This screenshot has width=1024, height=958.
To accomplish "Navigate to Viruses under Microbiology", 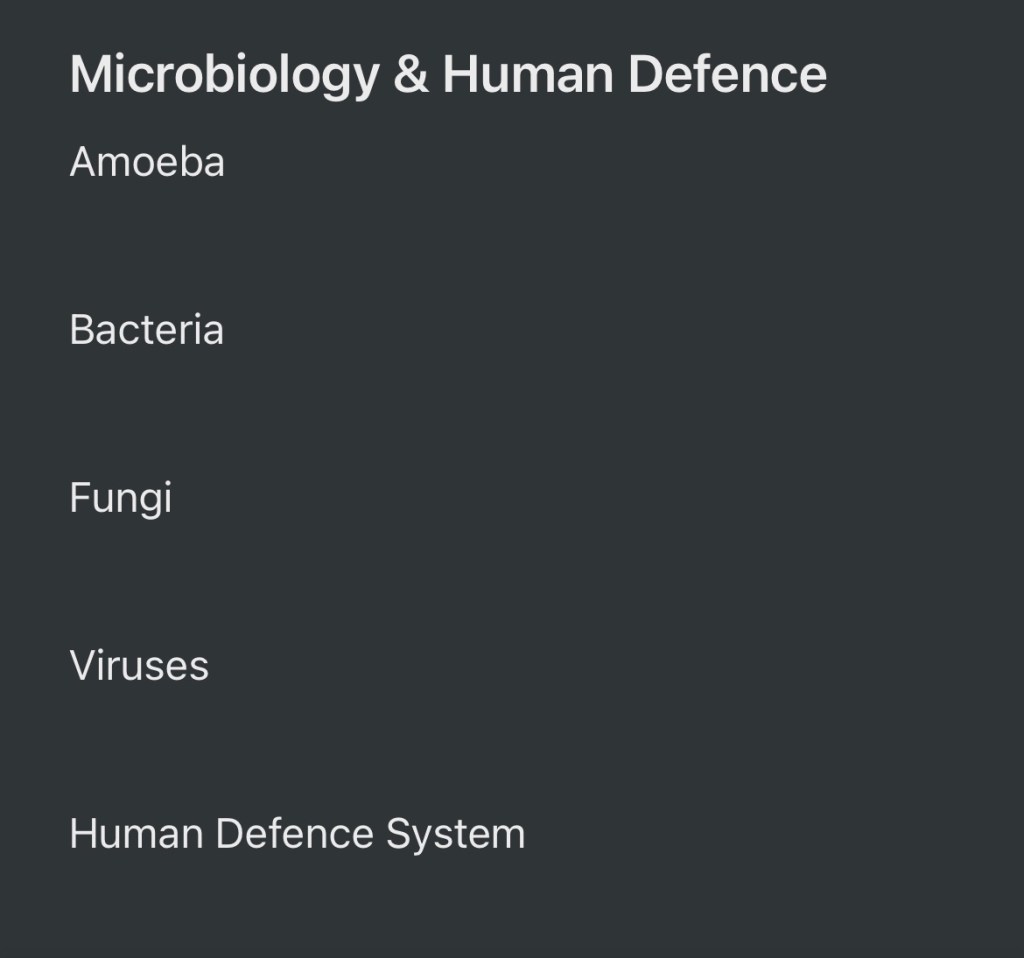I will 139,666.
